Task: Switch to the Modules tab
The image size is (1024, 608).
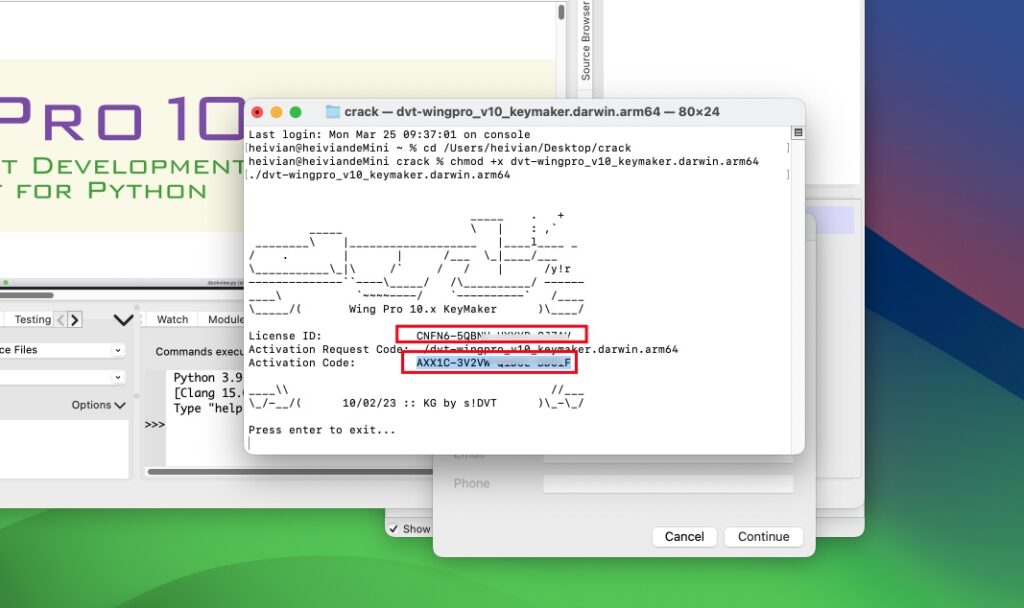Action: pos(225,318)
